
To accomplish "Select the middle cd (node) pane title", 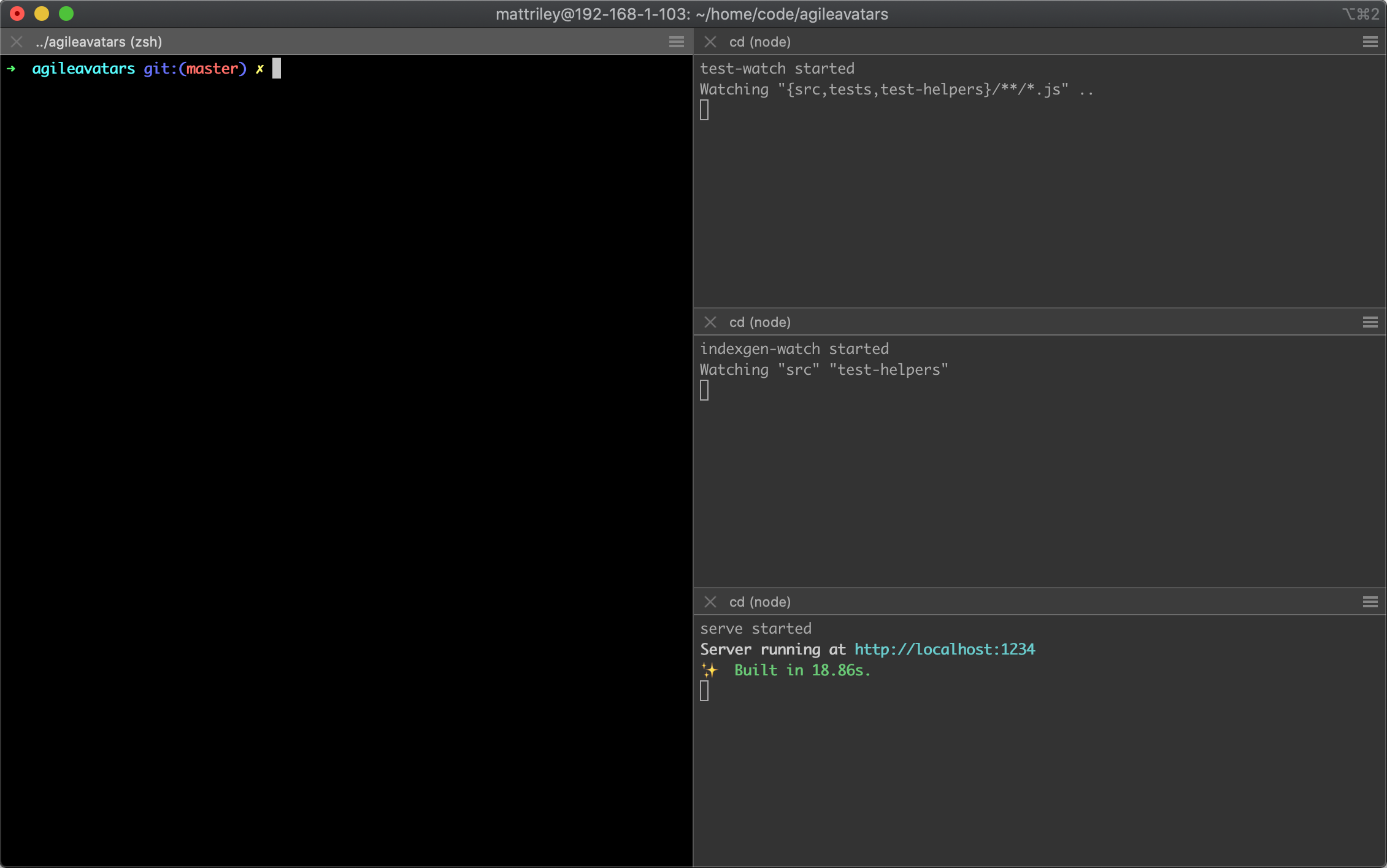I will click(x=759, y=322).
